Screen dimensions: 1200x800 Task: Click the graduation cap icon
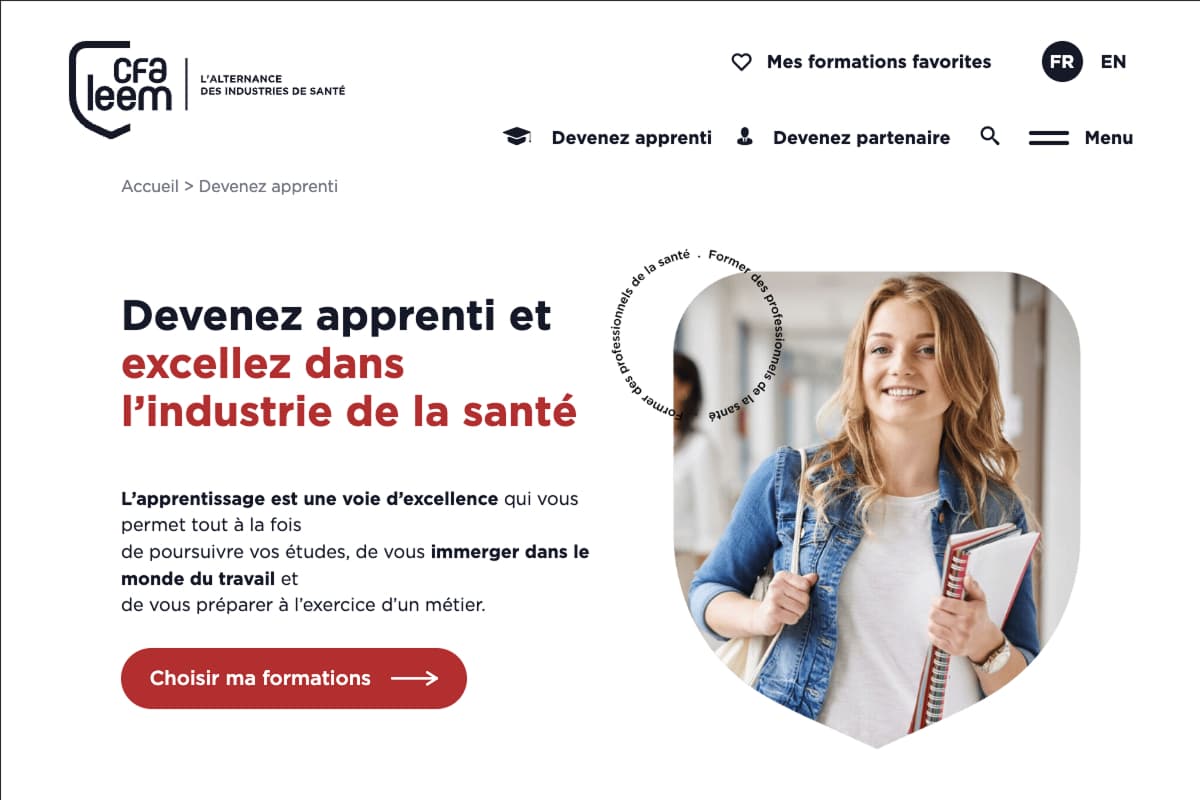(x=517, y=137)
